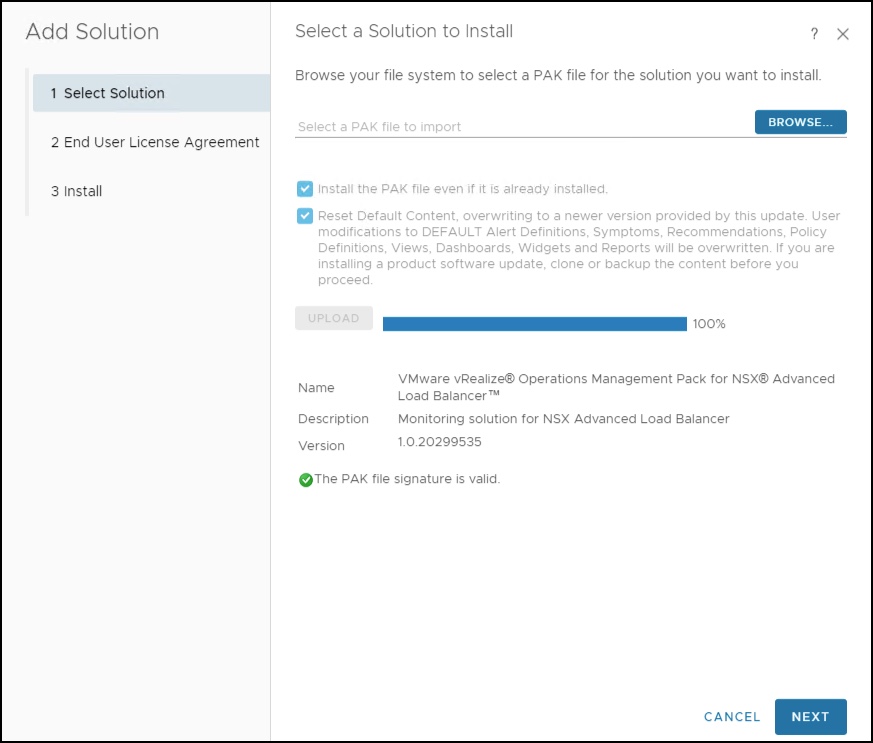Click the blue upload progress bar

(534, 324)
